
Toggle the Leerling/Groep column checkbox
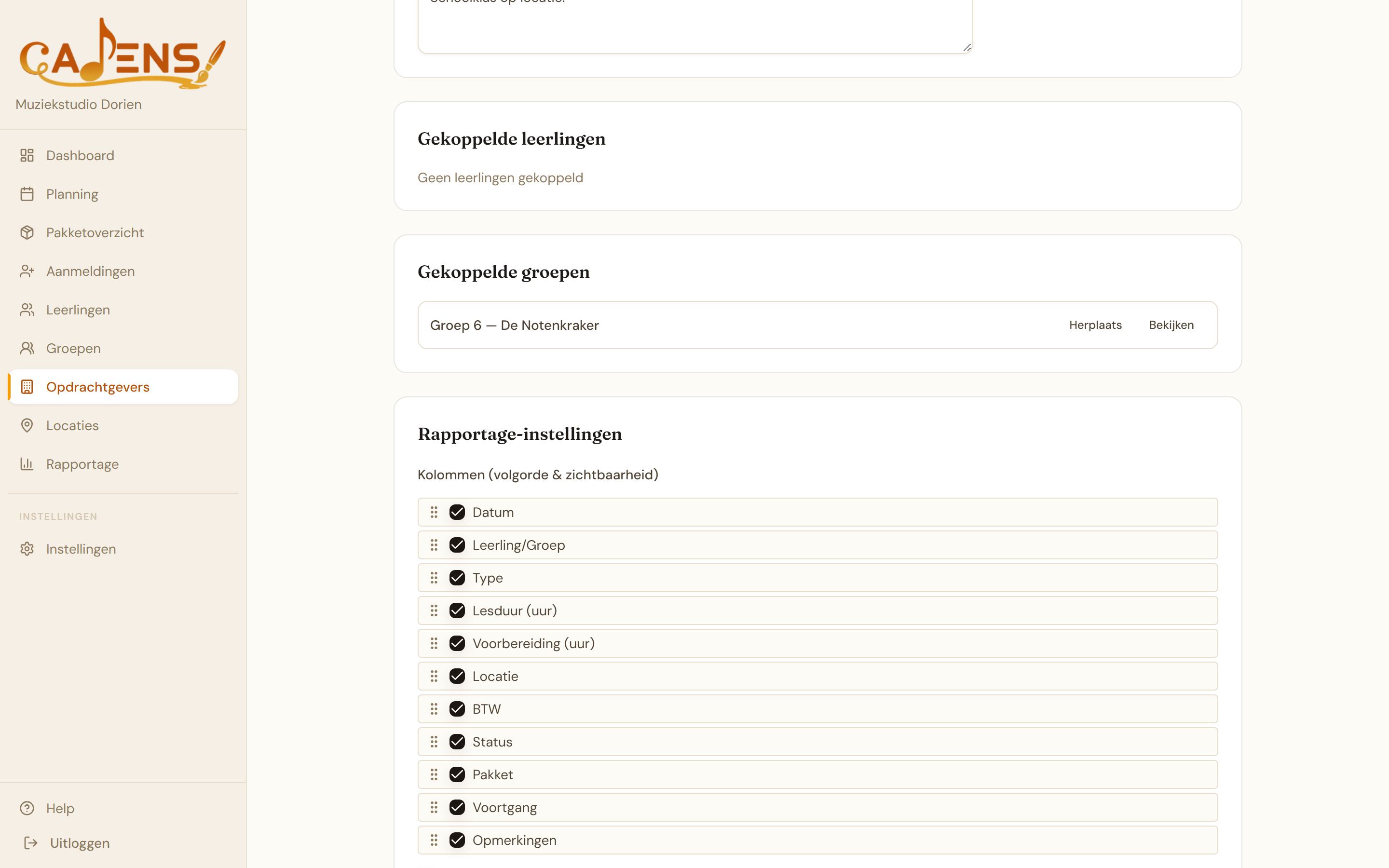click(457, 545)
